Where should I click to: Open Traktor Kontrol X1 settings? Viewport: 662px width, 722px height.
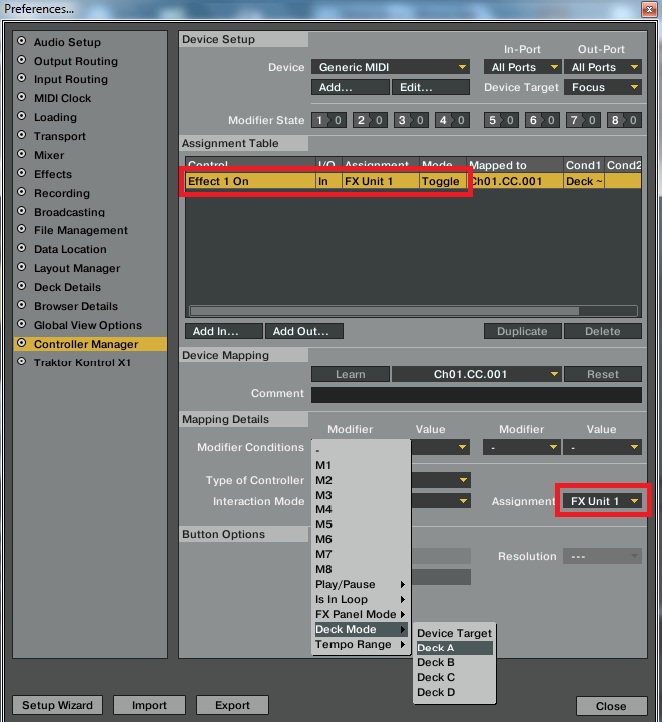tap(82, 362)
